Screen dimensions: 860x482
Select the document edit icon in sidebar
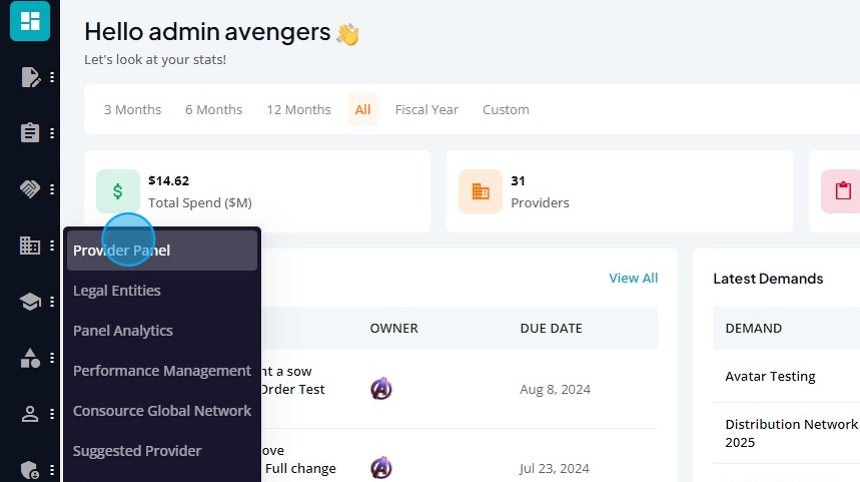point(30,77)
